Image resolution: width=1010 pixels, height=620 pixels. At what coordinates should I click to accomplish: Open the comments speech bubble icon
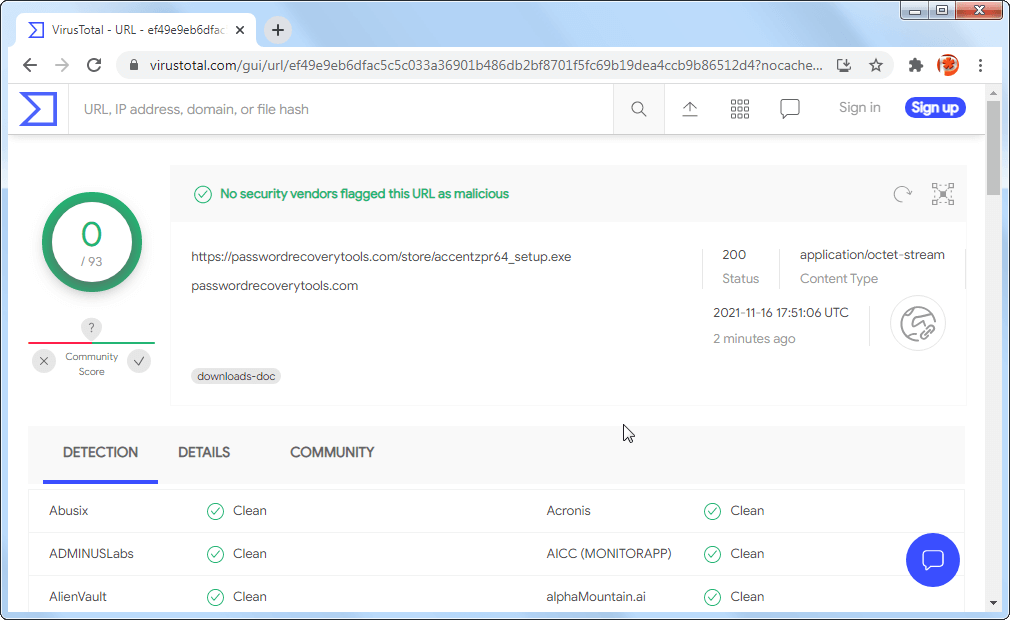click(790, 109)
